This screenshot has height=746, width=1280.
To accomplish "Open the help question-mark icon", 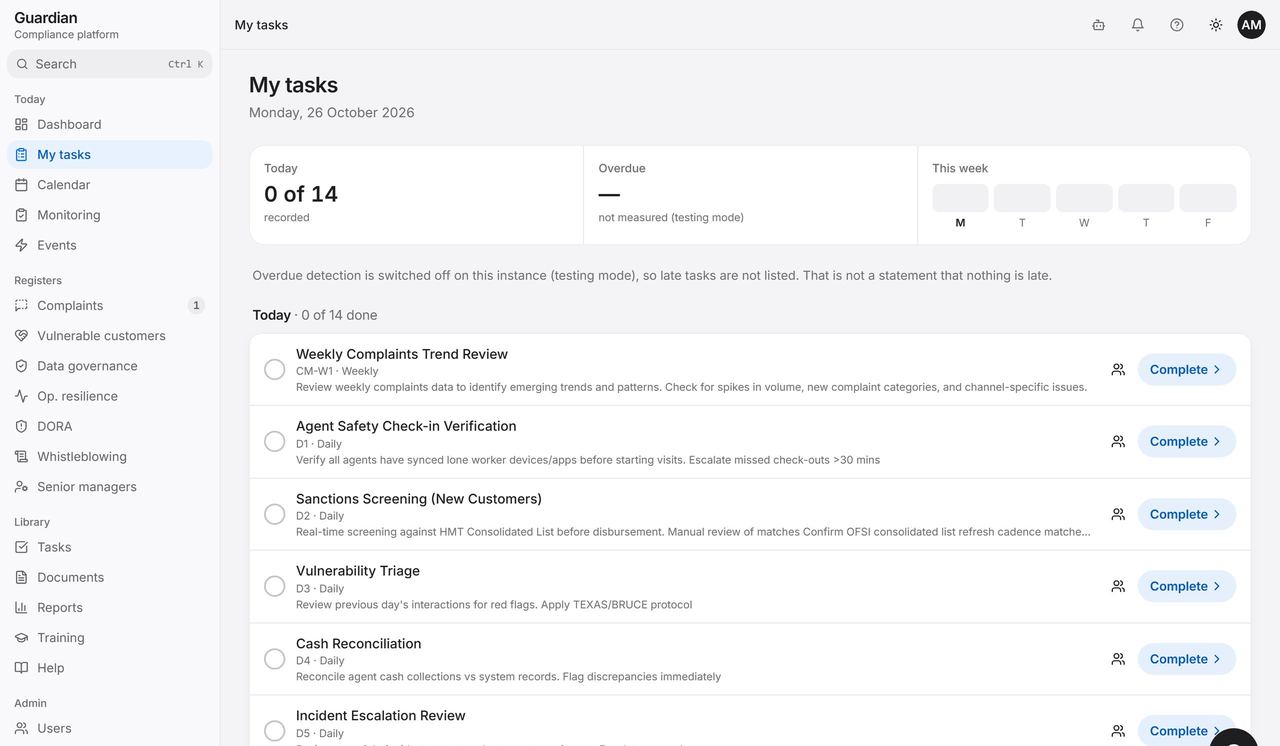I will [1177, 25].
